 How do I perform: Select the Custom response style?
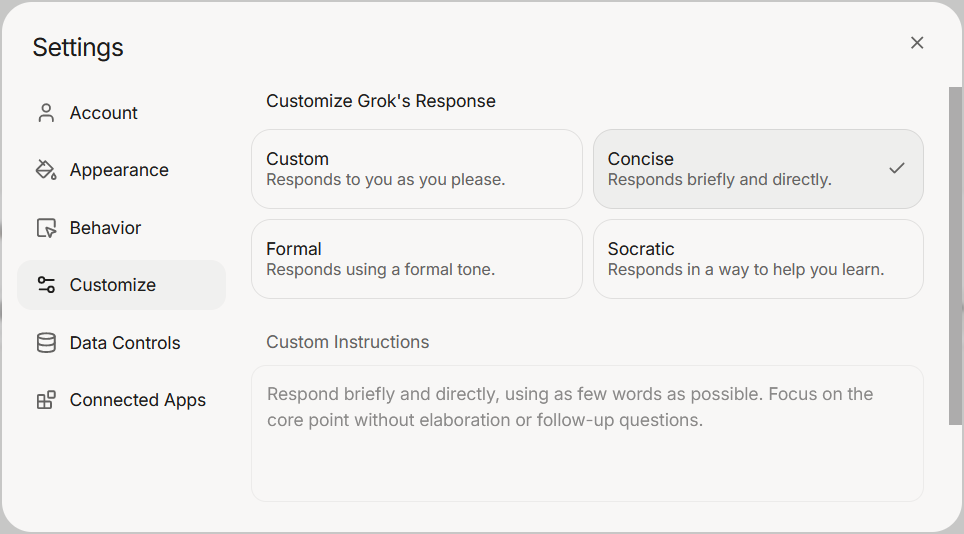click(x=416, y=169)
